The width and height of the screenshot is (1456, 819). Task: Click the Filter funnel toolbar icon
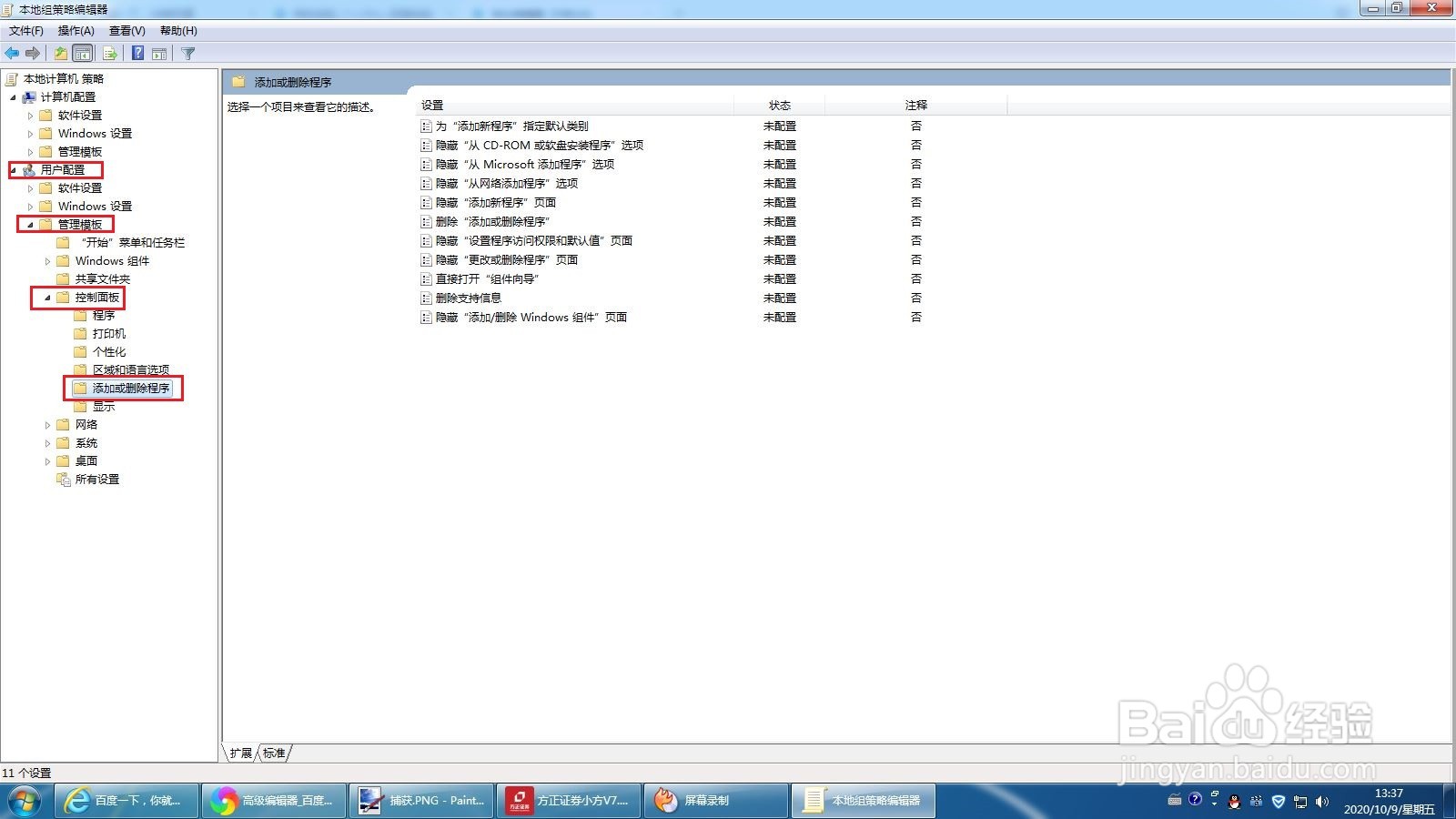pos(188,54)
